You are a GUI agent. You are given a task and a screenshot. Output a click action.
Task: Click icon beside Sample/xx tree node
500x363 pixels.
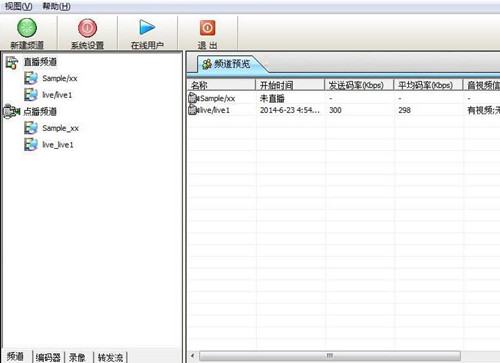[x=31, y=78]
